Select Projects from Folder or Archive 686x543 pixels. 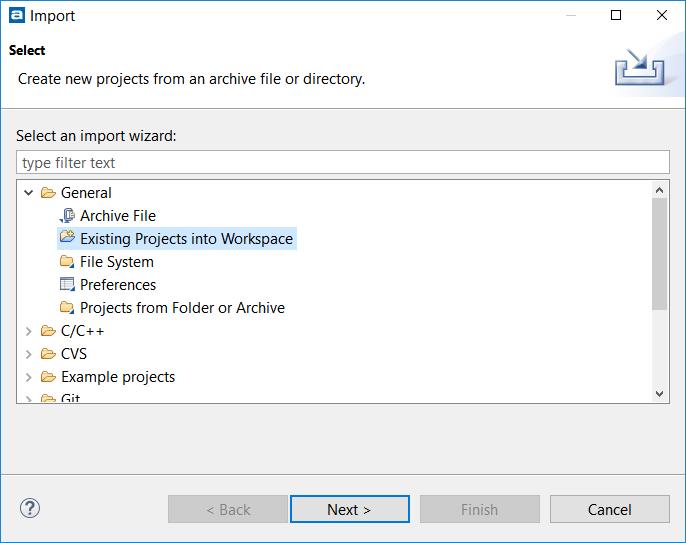pos(182,308)
